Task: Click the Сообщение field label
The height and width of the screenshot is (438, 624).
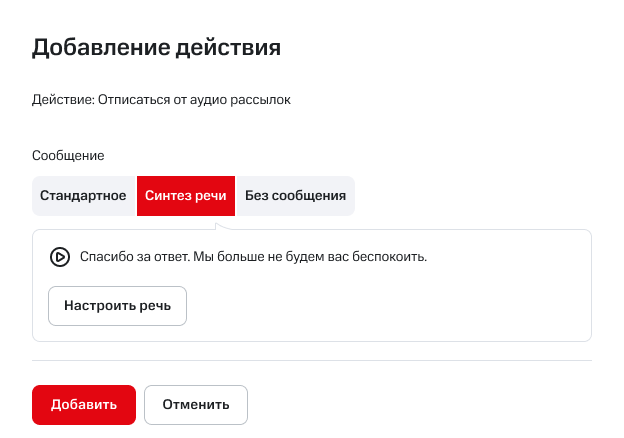Action: coord(68,156)
